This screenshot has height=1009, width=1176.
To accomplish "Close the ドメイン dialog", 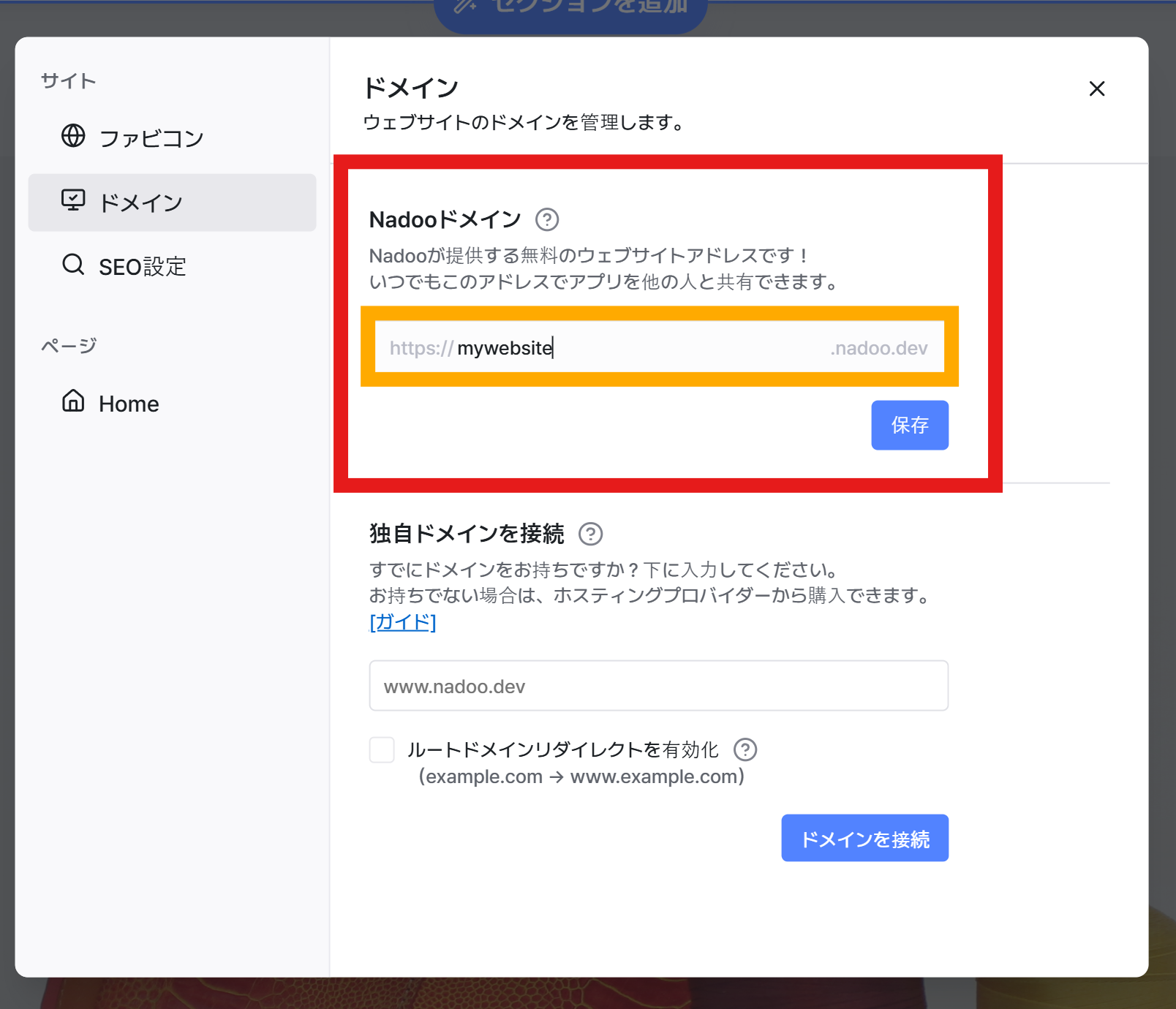I will [x=1097, y=88].
